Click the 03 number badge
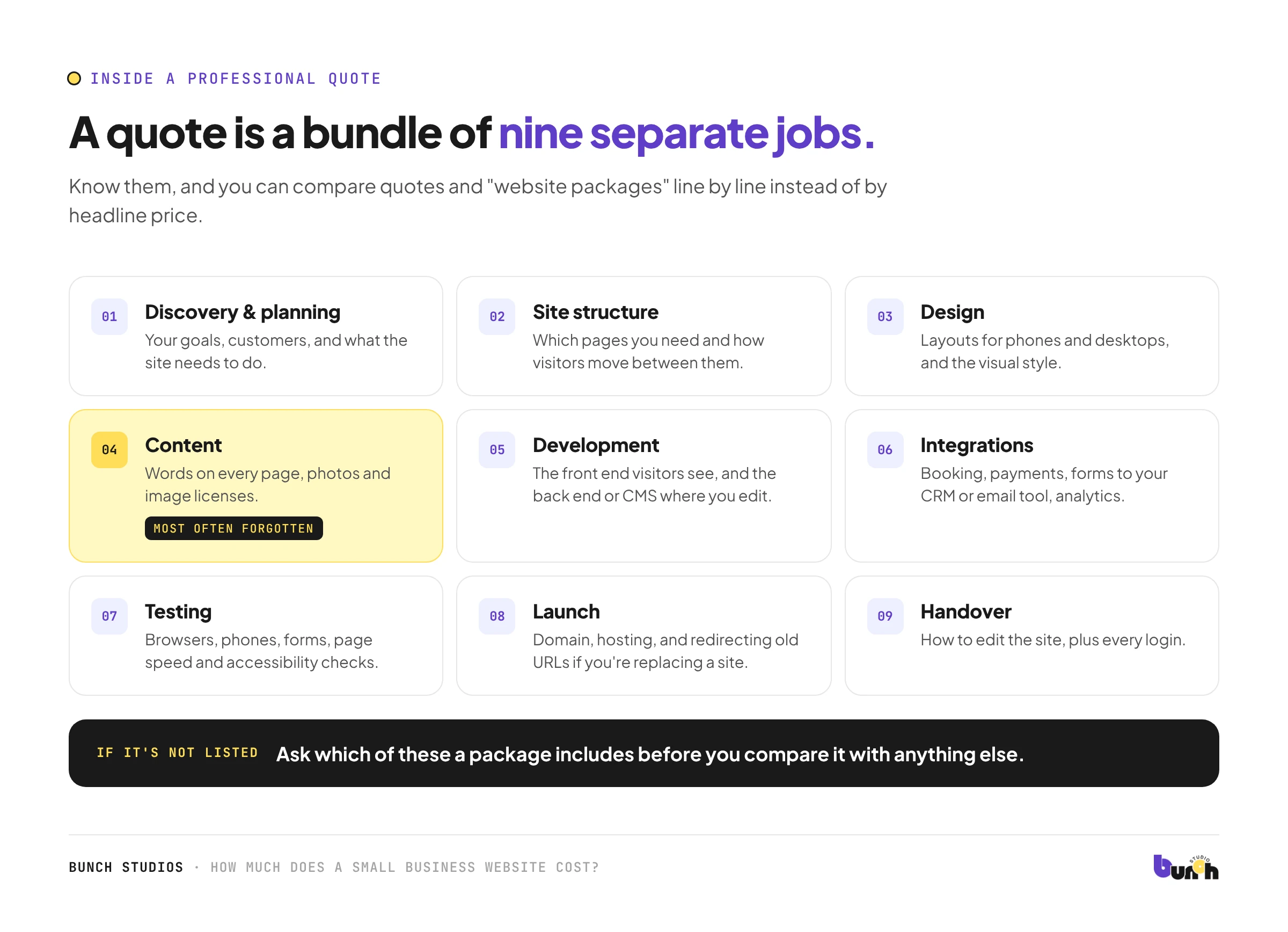Viewport: 1288px width, 932px height. [885, 316]
